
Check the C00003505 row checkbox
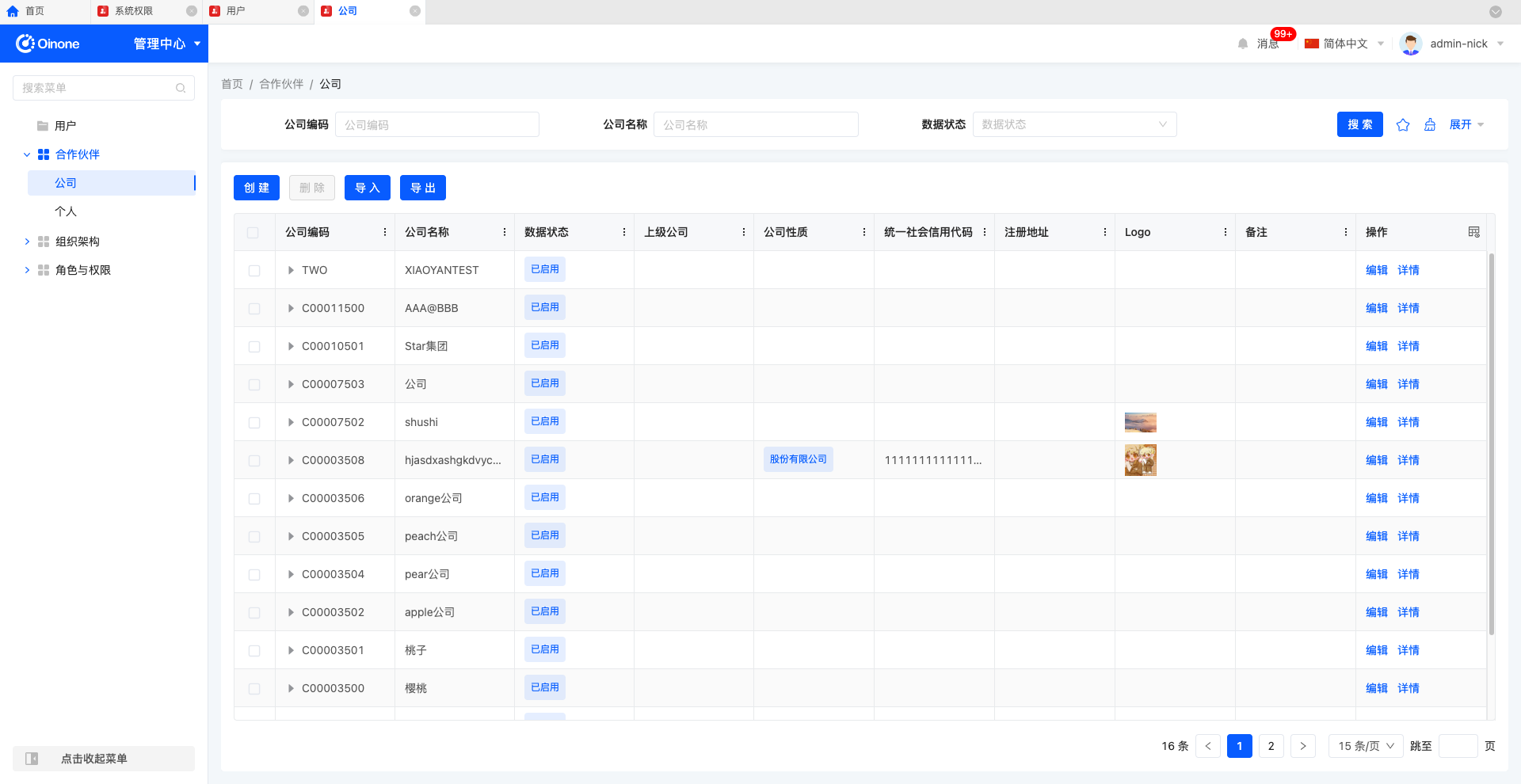(254, 536)
